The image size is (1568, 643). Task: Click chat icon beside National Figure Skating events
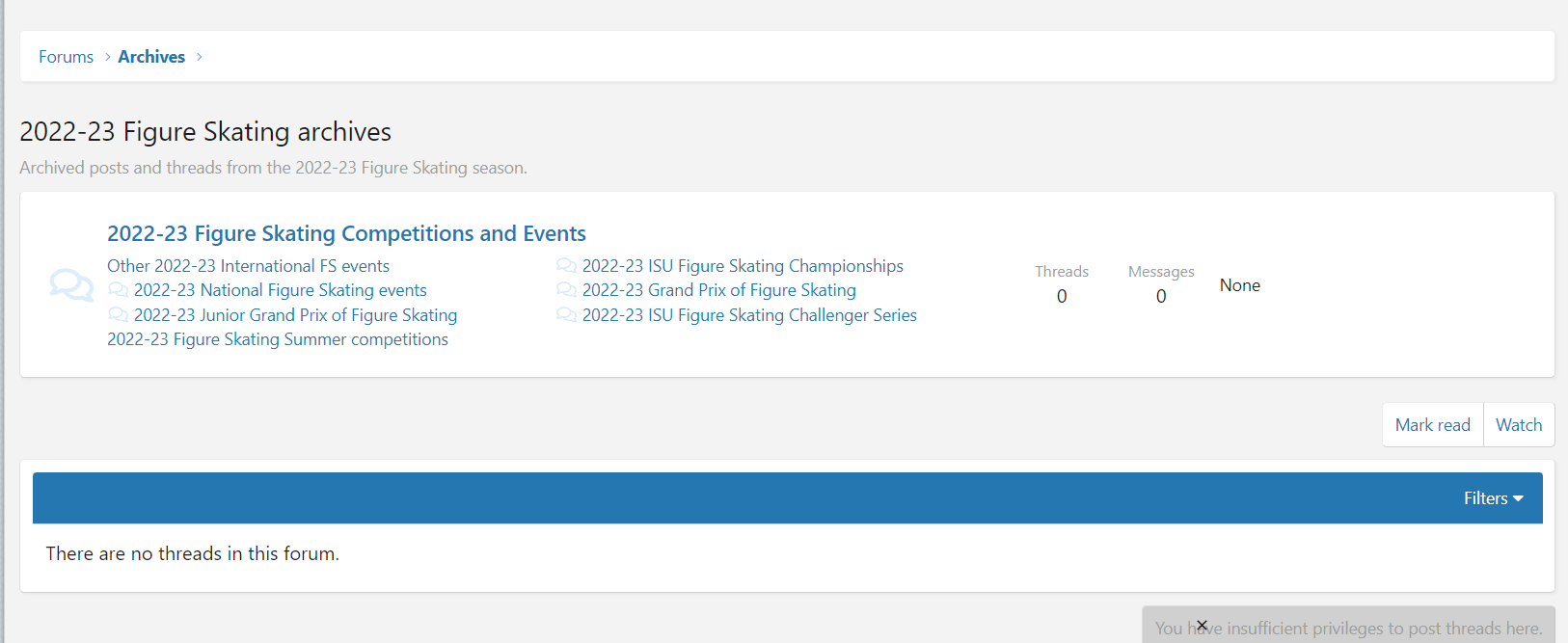pyautogui.click(x=118, y=290)
